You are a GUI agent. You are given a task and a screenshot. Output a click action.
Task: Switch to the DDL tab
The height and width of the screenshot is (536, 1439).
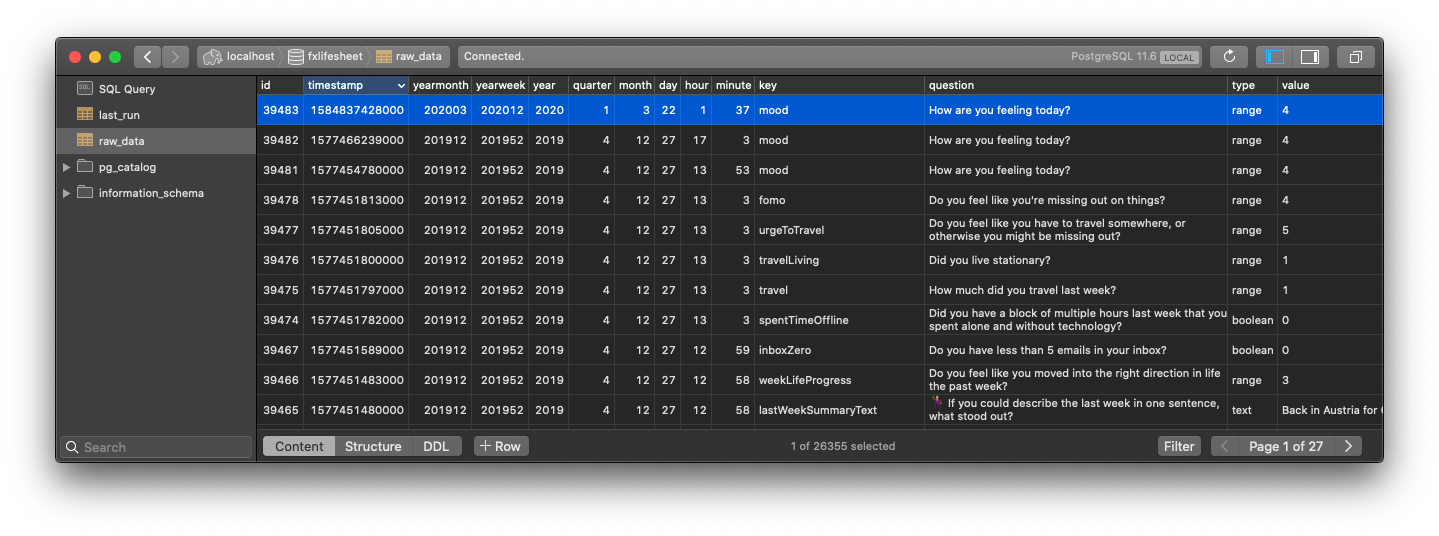[x=436, y=446]
